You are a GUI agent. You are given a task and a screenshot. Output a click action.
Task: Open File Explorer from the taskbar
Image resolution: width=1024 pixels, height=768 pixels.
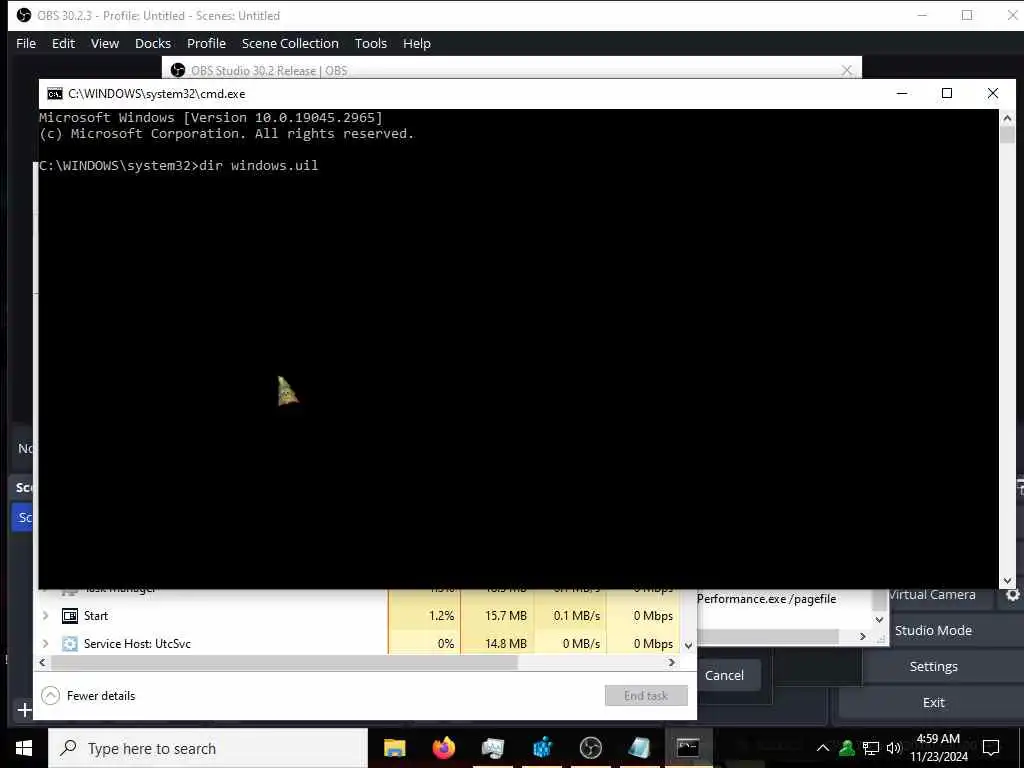coord(394,748)
